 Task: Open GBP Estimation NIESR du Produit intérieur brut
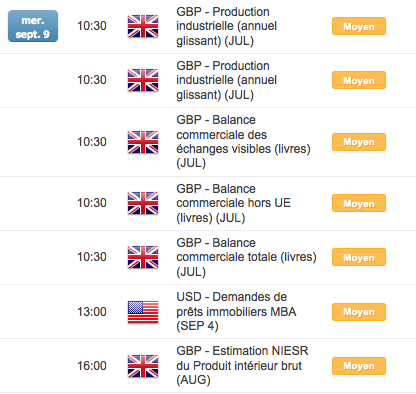pyautogui.click(x=242, y=365)
